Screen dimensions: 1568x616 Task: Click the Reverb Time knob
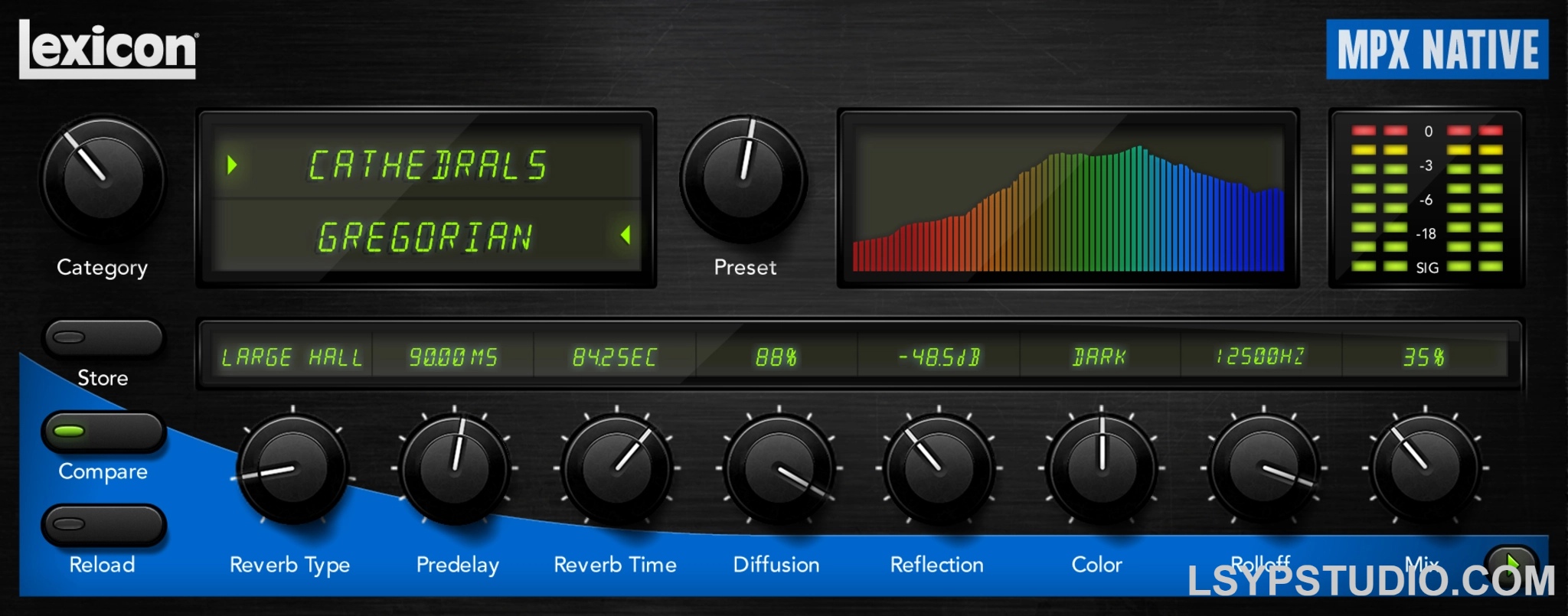click(x=616, y=468)
